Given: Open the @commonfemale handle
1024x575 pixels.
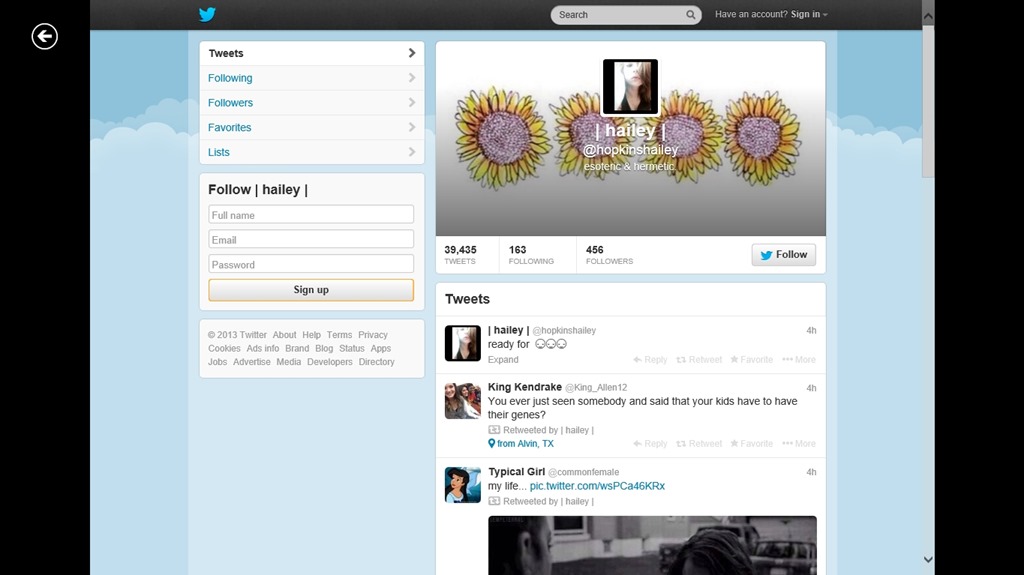Looking at the screenshot, I should pos(583,472).
